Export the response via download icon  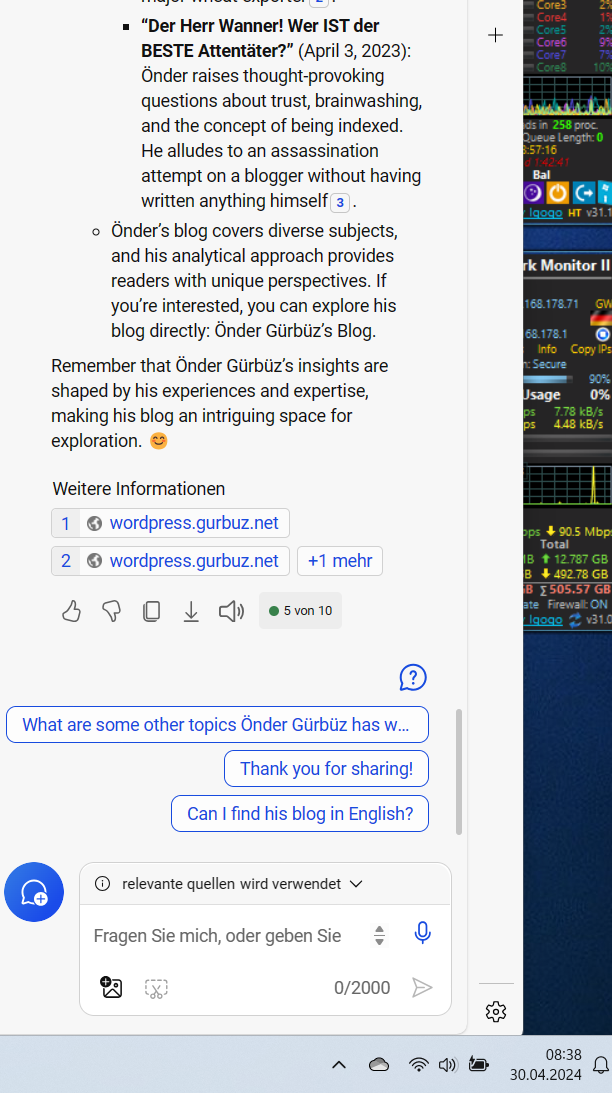191,611
